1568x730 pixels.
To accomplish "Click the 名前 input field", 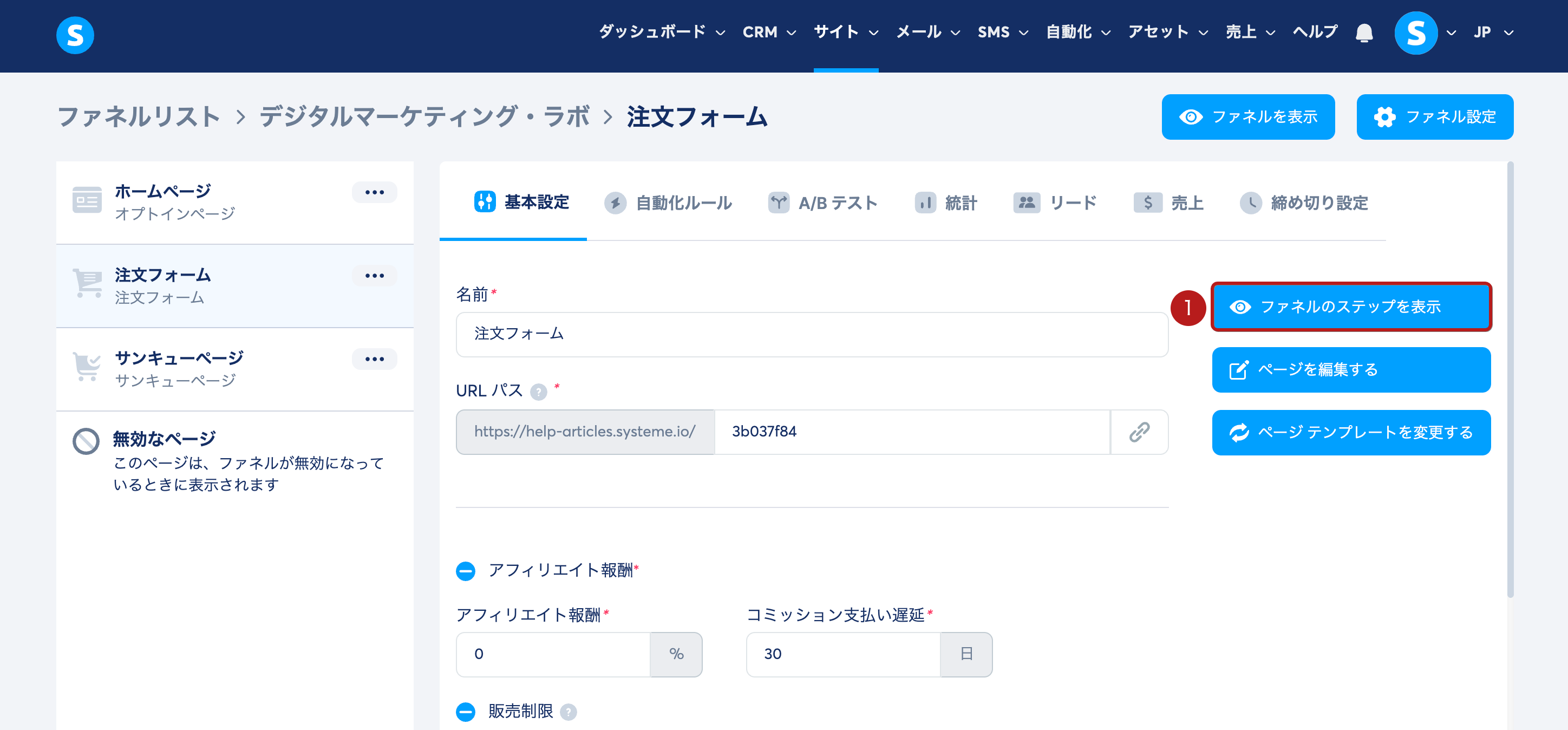I will tap(812, 334).
